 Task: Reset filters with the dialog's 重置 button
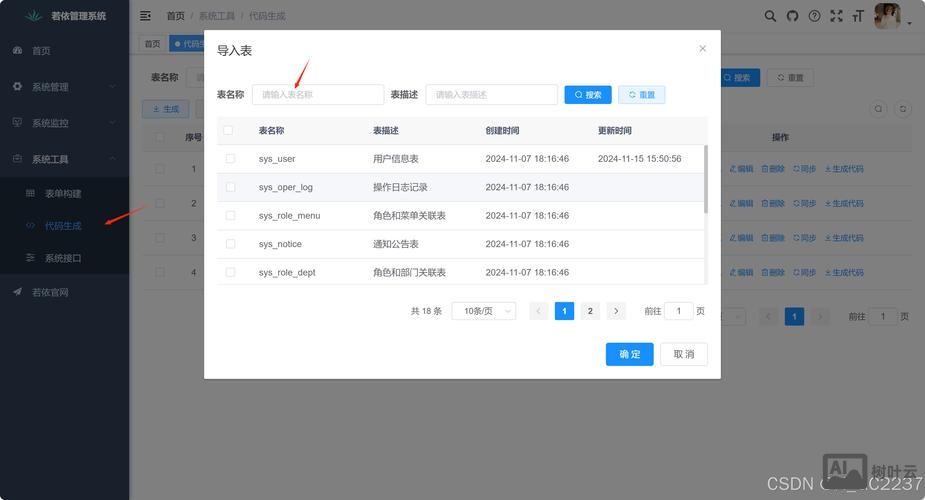[641, 94]
